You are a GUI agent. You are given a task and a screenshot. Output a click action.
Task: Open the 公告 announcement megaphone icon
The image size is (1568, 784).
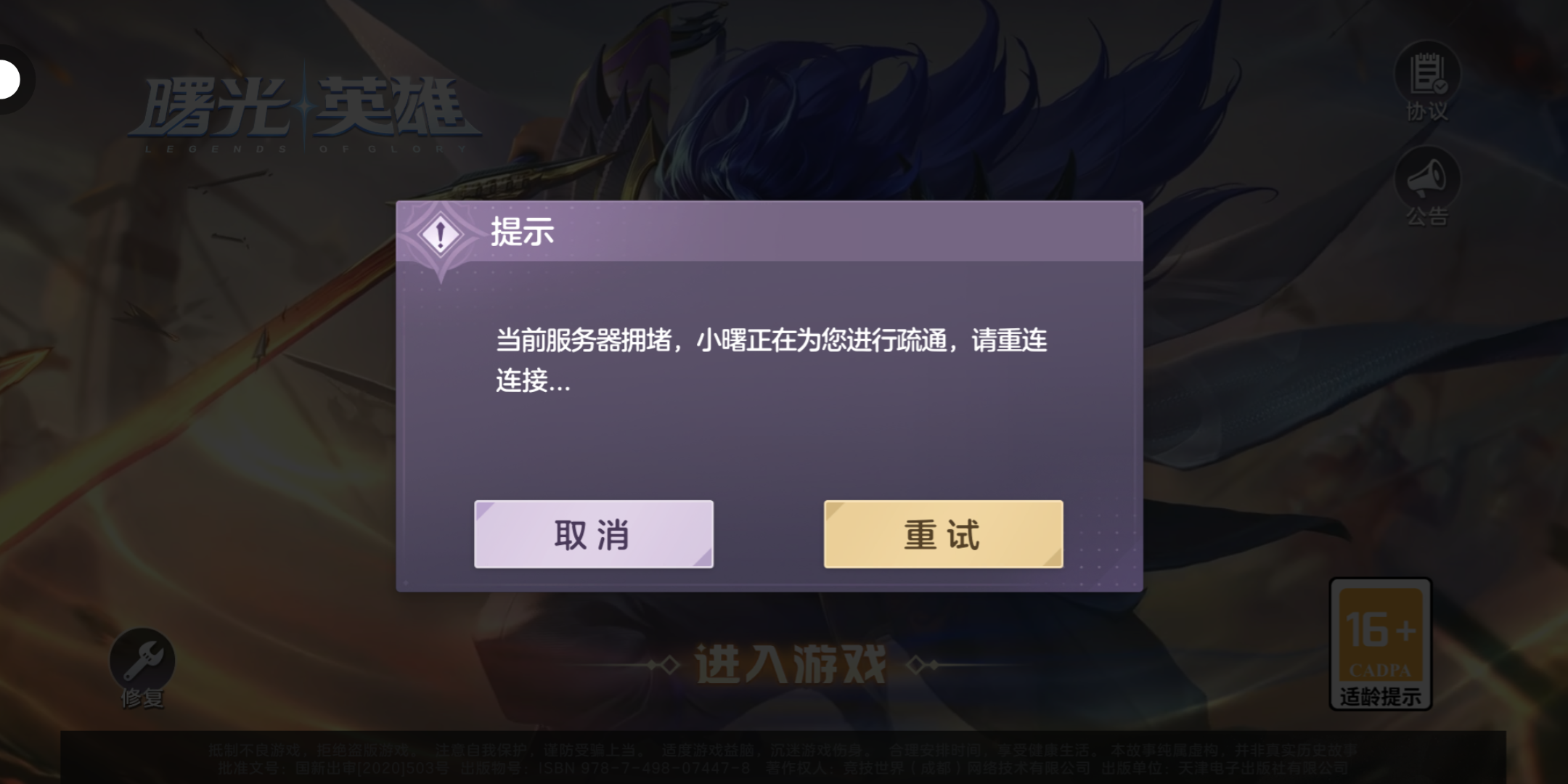point(1427,179)
